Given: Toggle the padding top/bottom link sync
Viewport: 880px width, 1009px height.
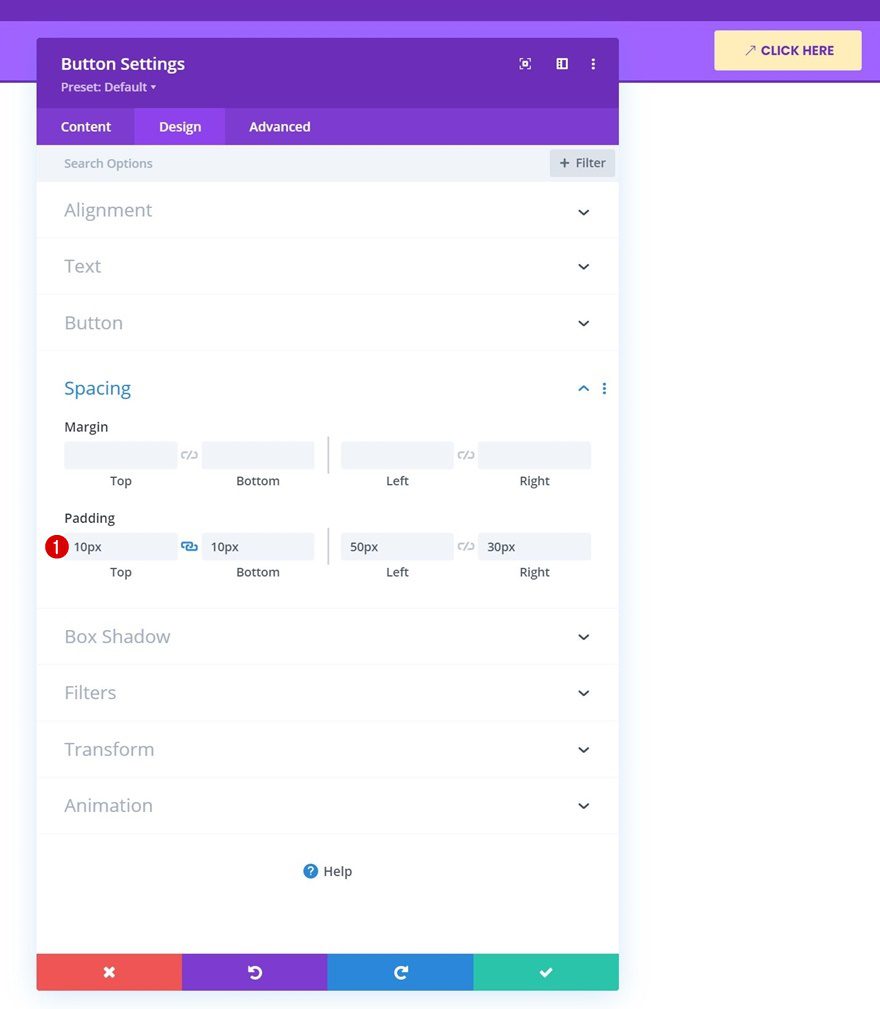Looking at the screenshot, I should coord(189,546).
